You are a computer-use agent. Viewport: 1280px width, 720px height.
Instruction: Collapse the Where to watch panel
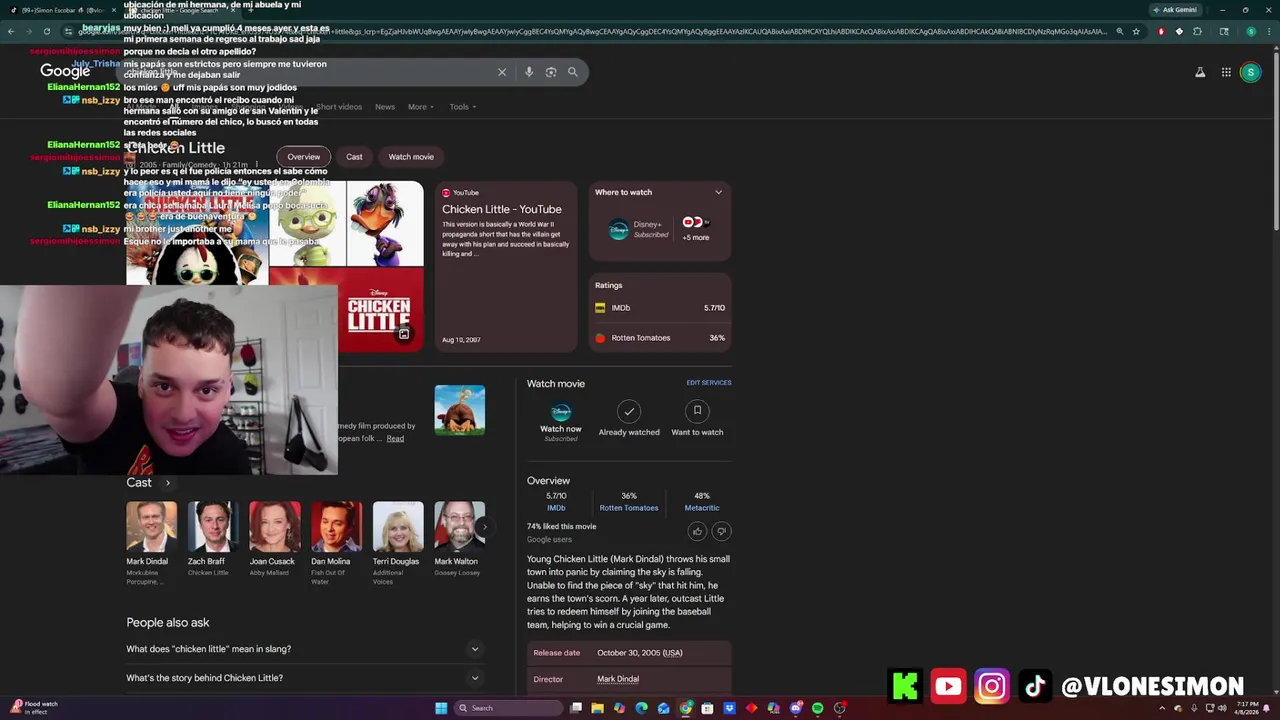[x=718, y=192]
